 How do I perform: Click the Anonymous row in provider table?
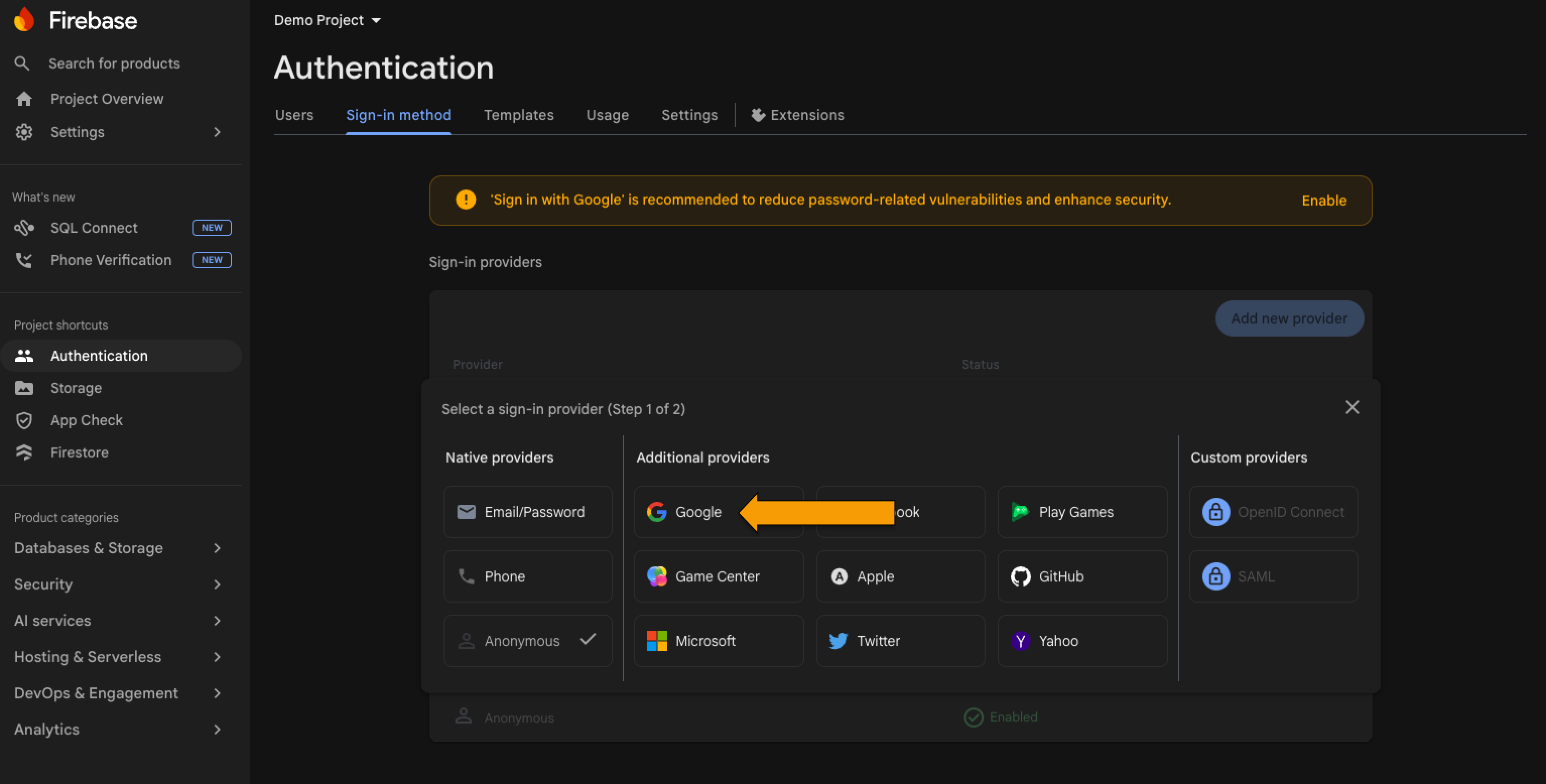click(900, 717)
